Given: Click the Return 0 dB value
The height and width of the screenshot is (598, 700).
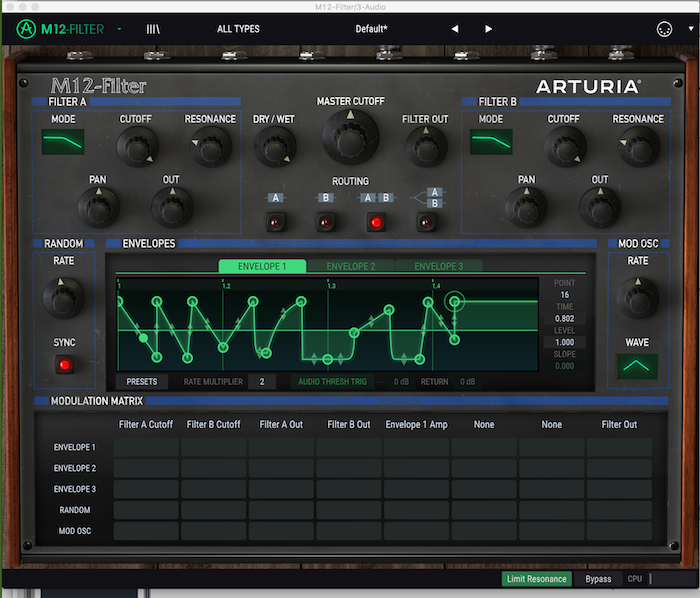Looking at the screenshot, I should pyautogui.click(x=467, y=382).
